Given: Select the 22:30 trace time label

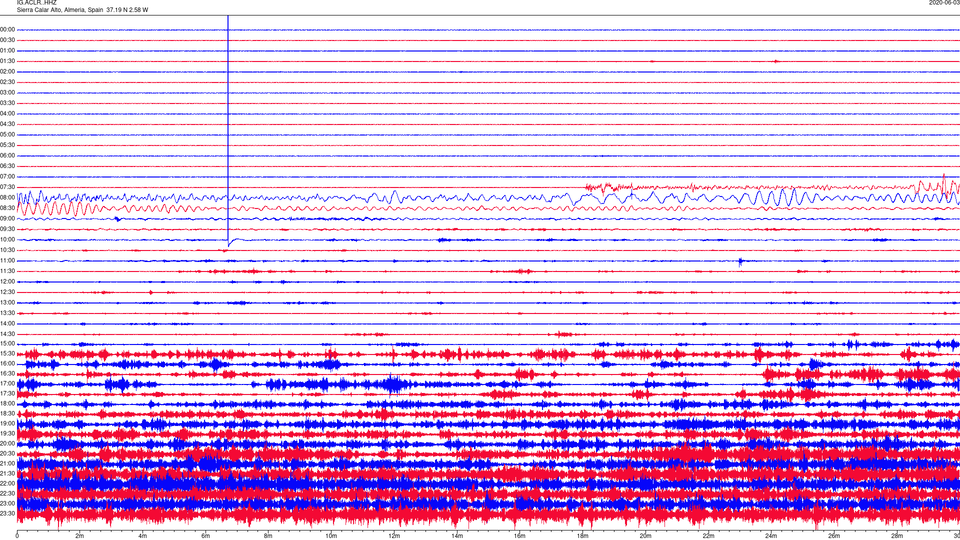Looking at the screenshot, I should click(x=7, y=493).
